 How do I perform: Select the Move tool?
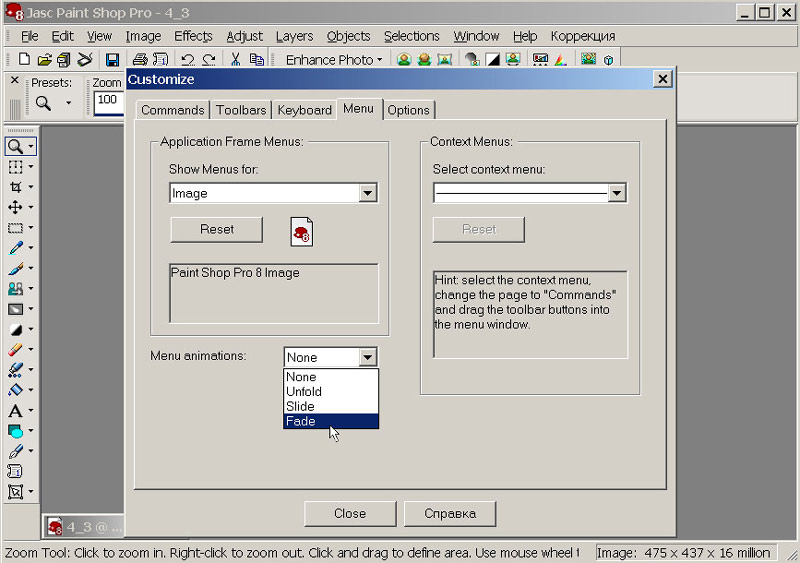15,207
